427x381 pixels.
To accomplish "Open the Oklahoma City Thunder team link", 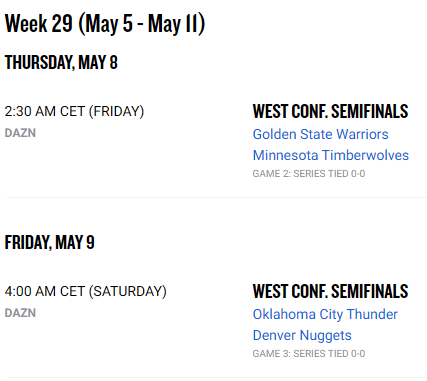I will pyautogui.click(x=325, y=314).
